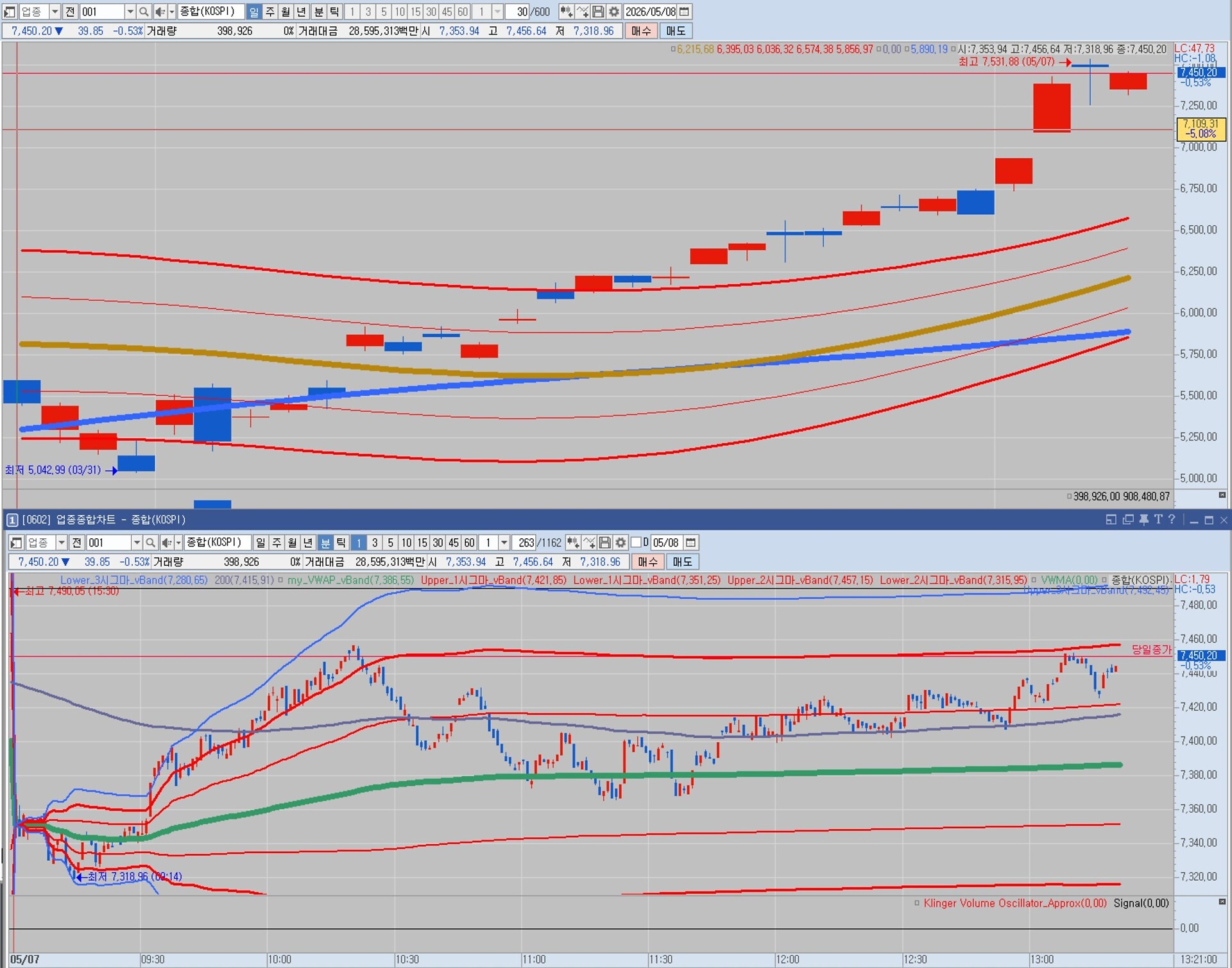Click the window layout icon in the lower title bar
The height and width of the screenshot is (968, 1232).
[x=1111, y=520]
